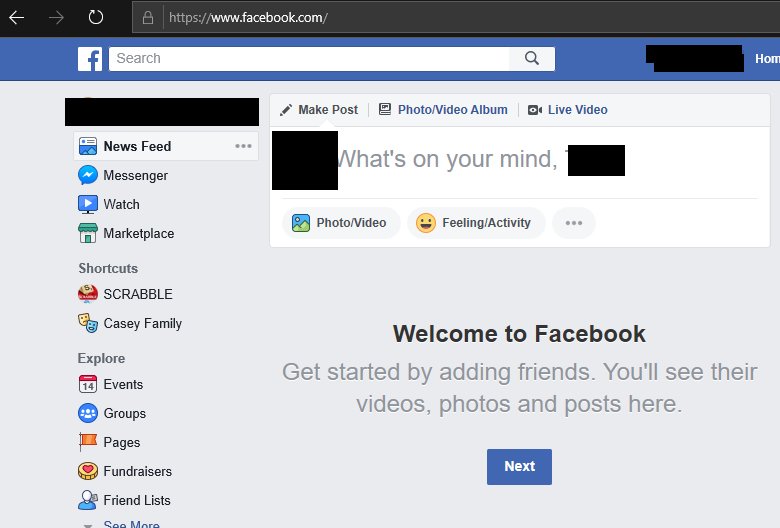Expand more post options ellipsis button
This screenshot has height=528, width=780.
(574, 223)
